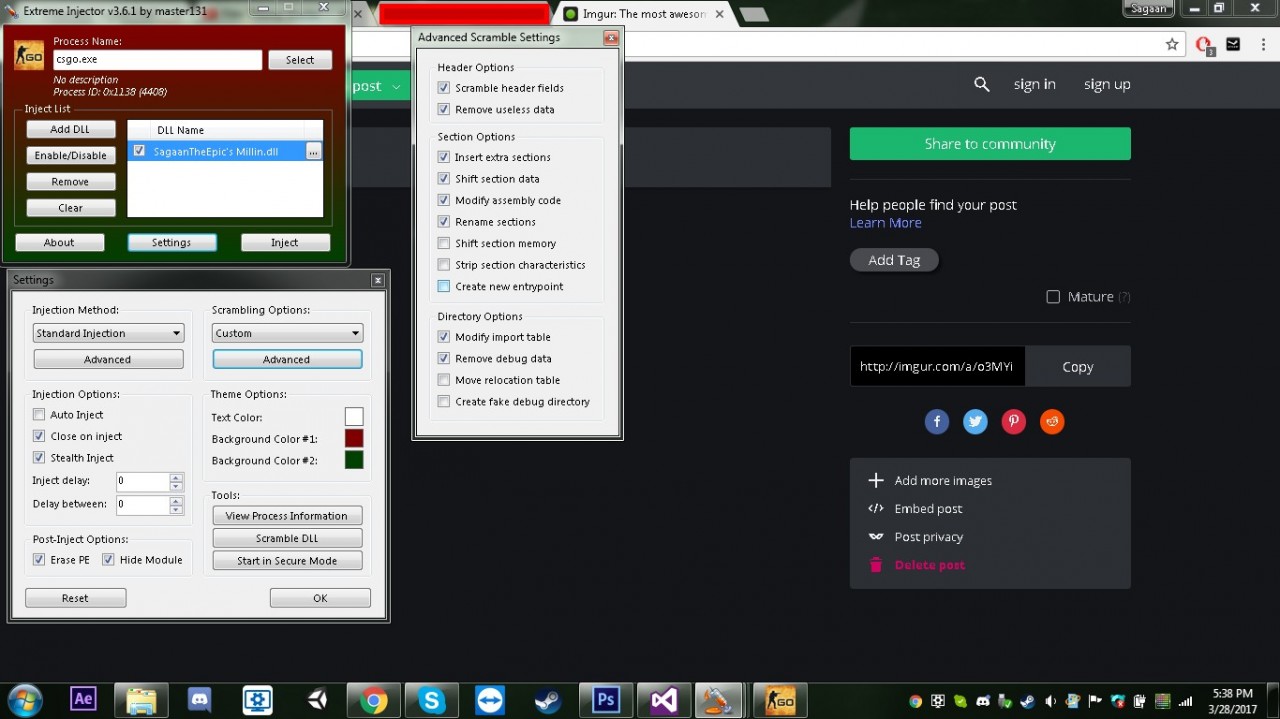Open Photoshop from the taskbar

pyautogui.click(x=605, y=700)
